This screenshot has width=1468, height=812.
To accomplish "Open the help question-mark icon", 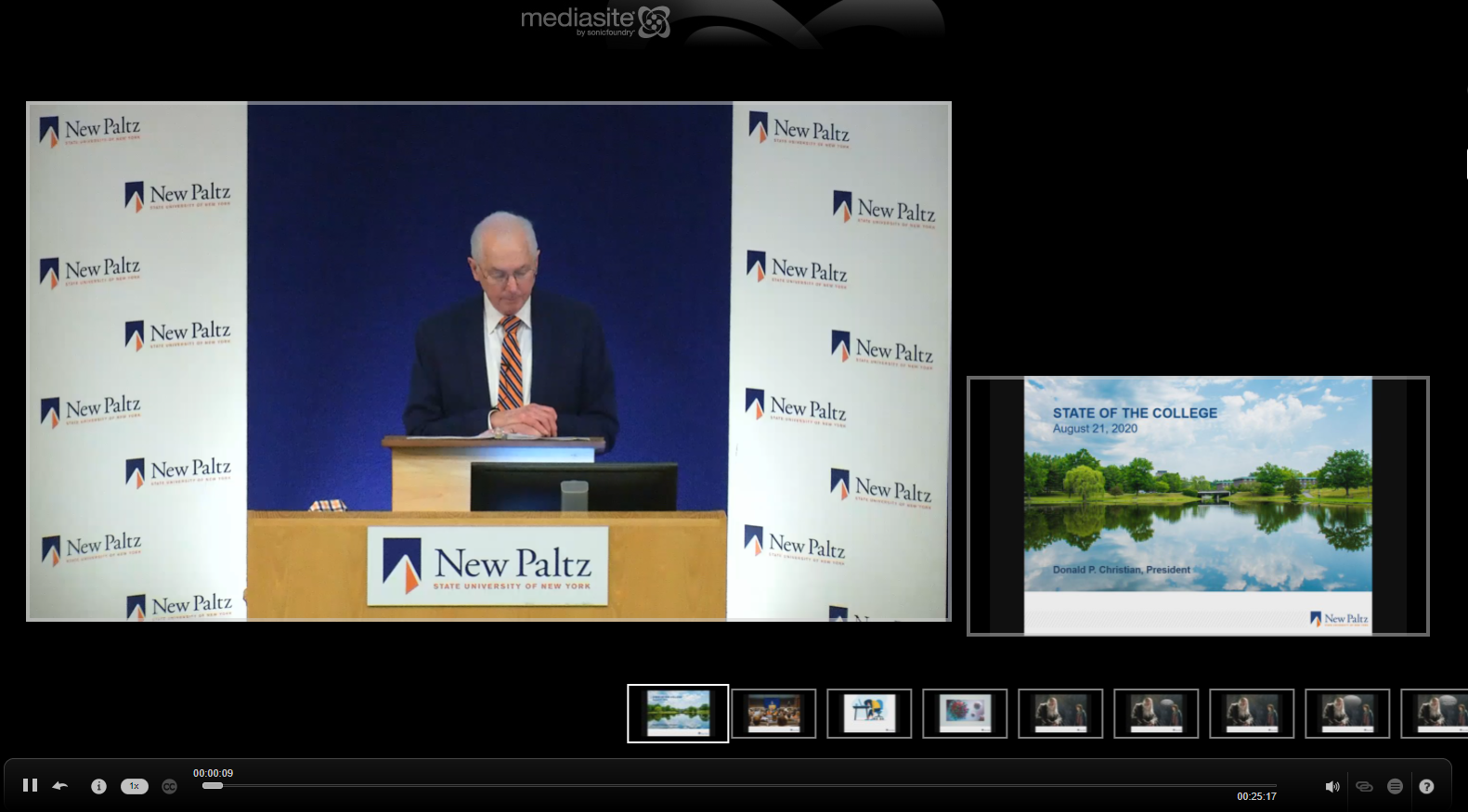I will click(x=1426, y=786).
